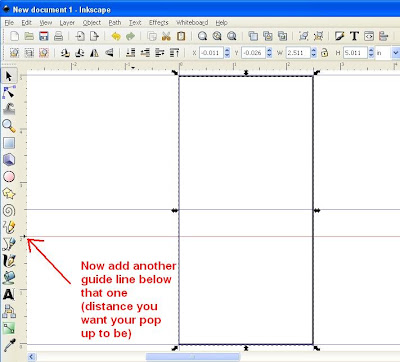Select the Star polygon tool

click(x=9, y=193)
